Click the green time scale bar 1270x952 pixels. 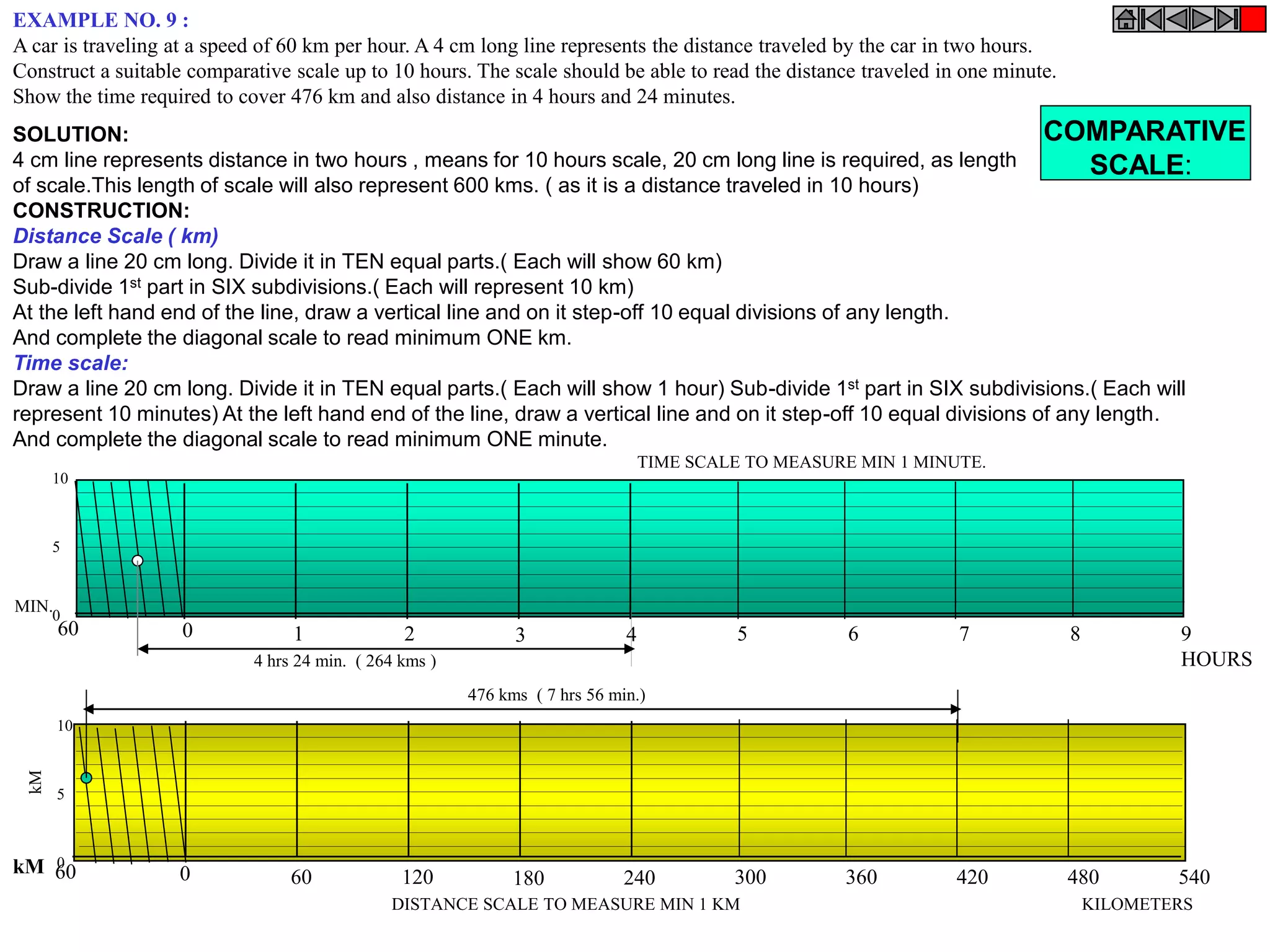point(682,547)
